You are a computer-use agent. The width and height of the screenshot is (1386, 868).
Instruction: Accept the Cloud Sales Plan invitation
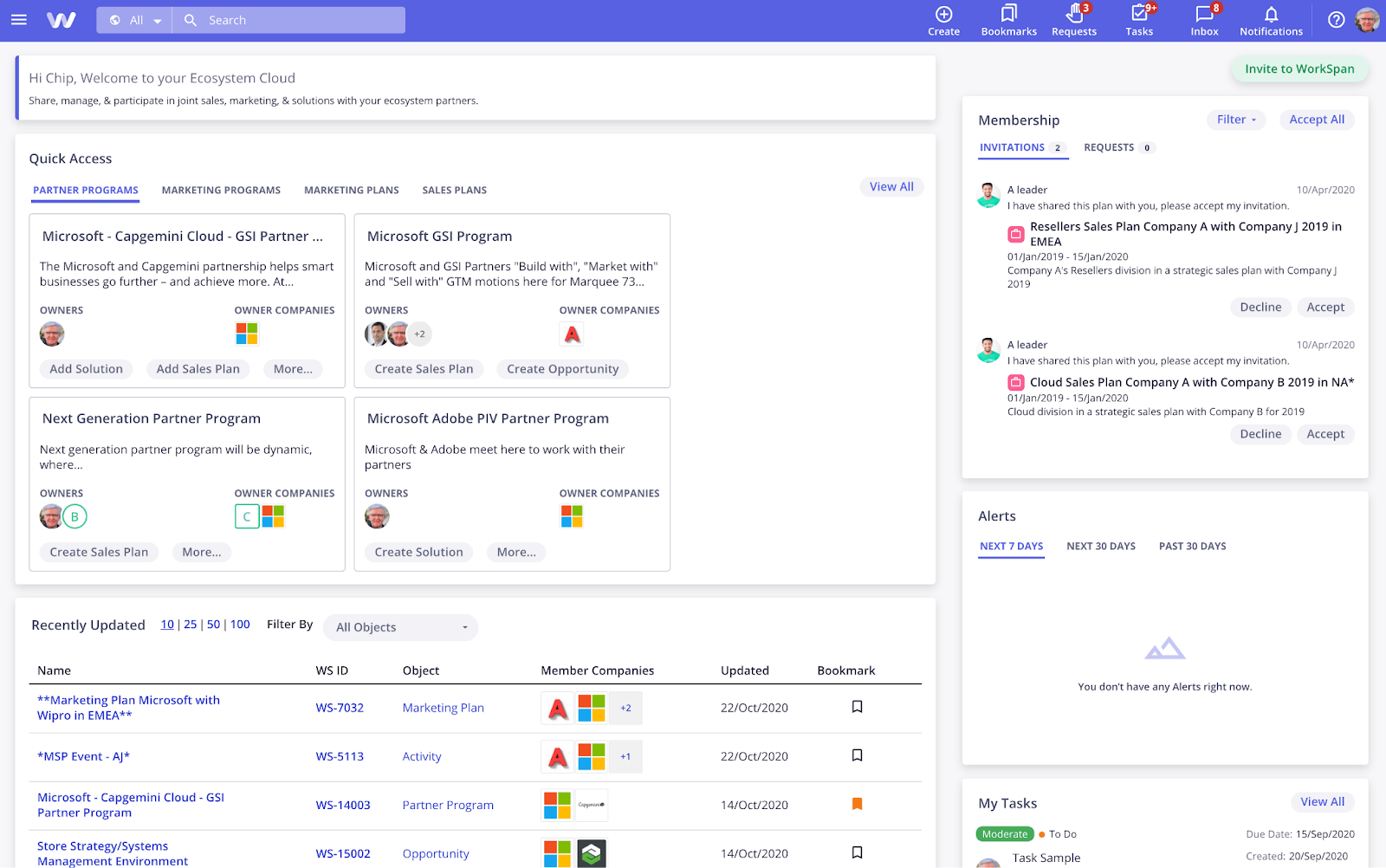[1325, 434]
